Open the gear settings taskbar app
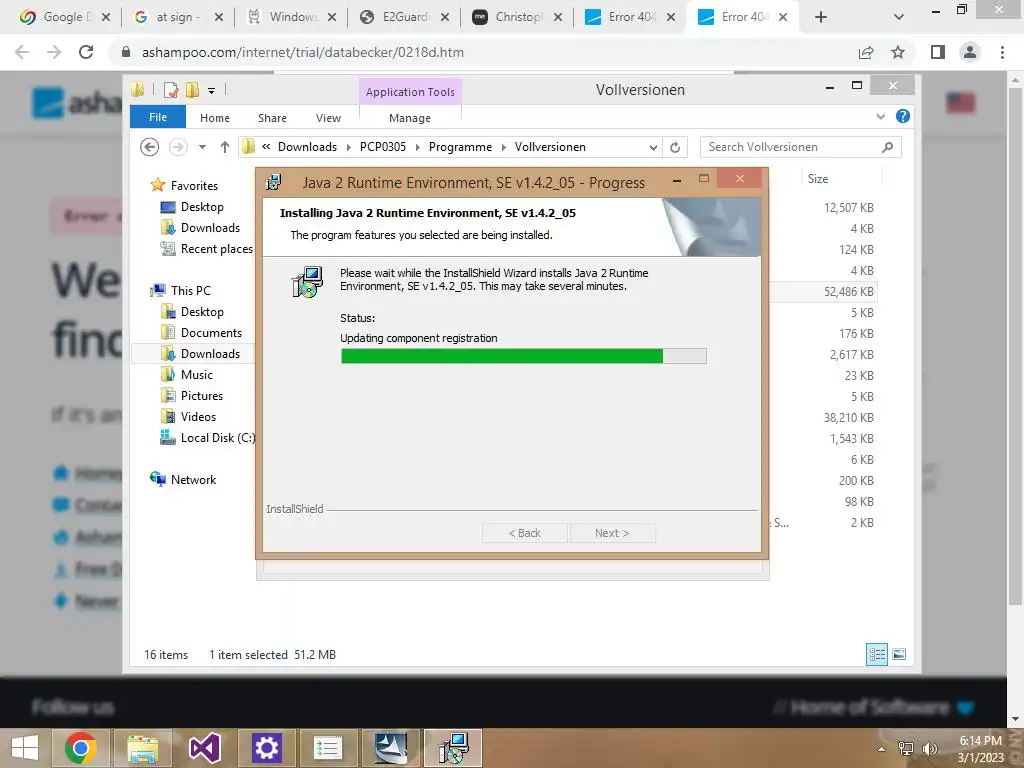 tap(266, 748)
